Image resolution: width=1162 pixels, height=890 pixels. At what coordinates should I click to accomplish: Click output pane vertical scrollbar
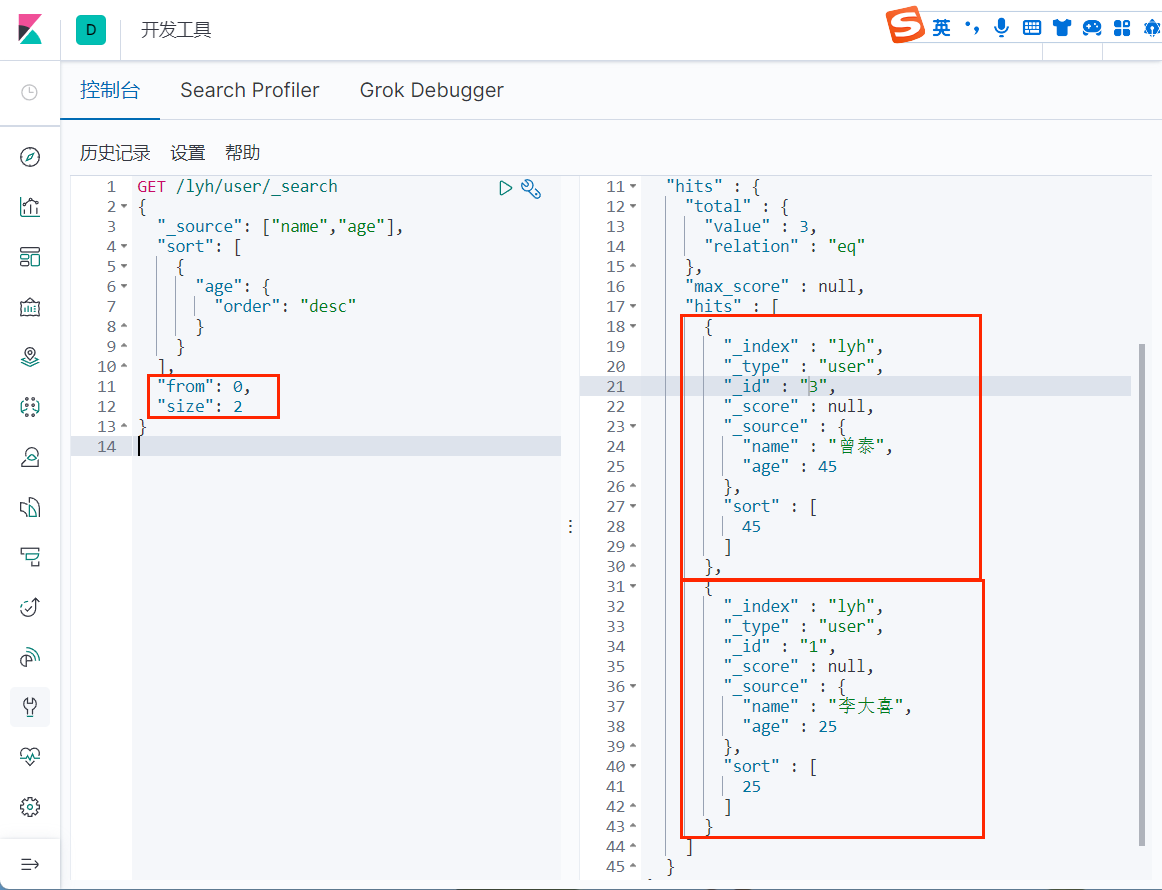tap(1142, 594)
